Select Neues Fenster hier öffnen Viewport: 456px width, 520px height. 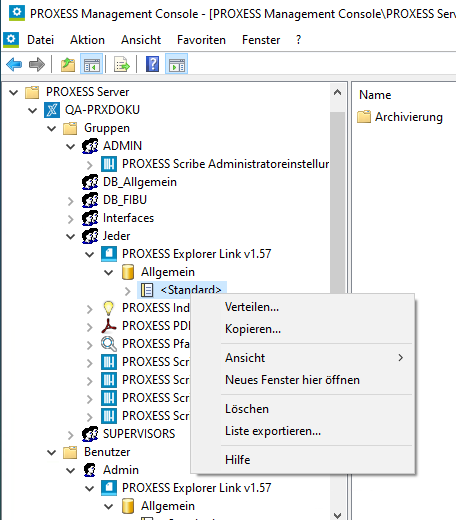[303, 380]
